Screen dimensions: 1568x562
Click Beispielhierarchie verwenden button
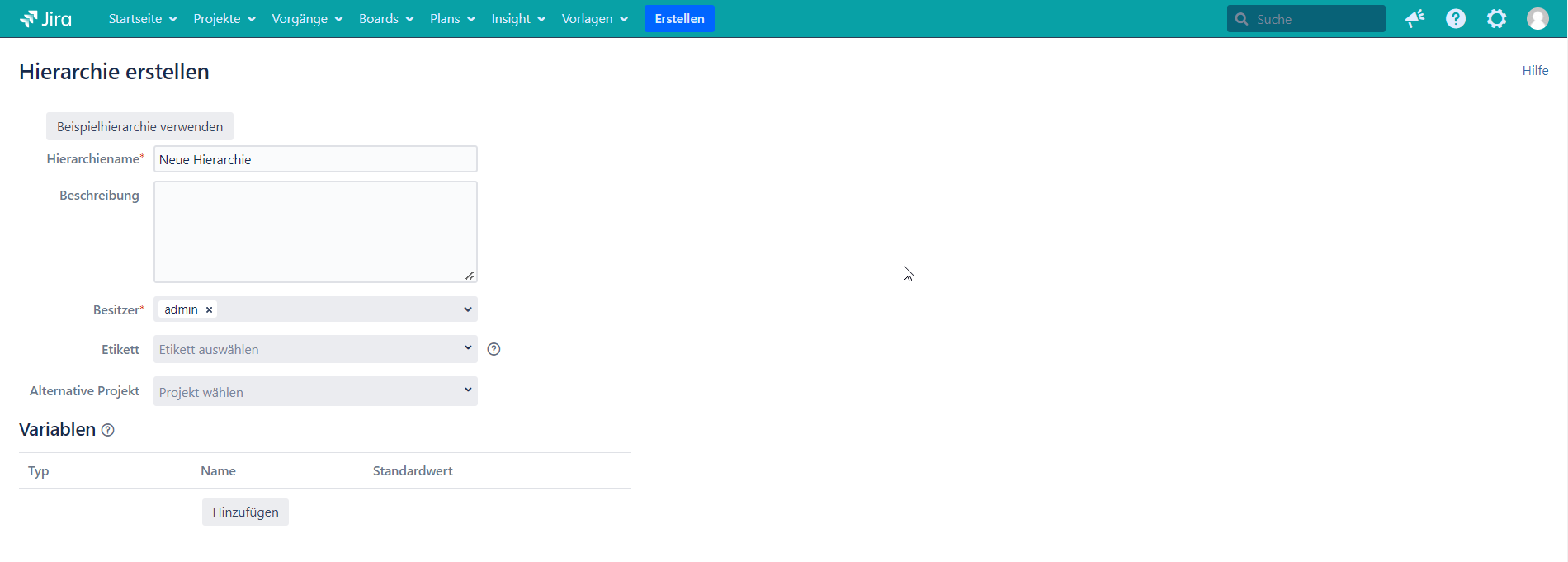click(x=139, y=126)
